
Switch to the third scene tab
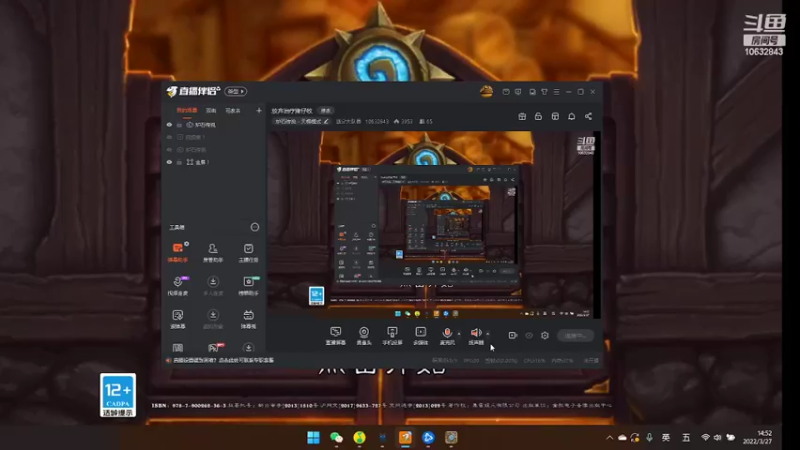pos(233,110)
